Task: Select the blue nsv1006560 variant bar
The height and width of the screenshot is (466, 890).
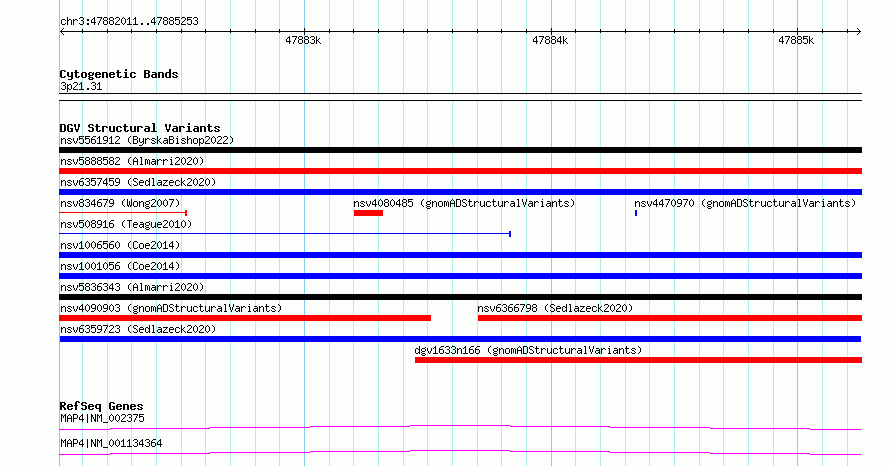Action: coord(460,255)
